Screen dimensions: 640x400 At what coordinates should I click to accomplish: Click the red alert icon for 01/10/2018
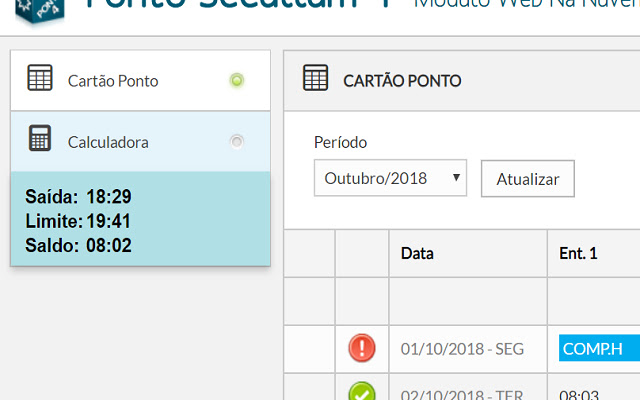point(362,348)
